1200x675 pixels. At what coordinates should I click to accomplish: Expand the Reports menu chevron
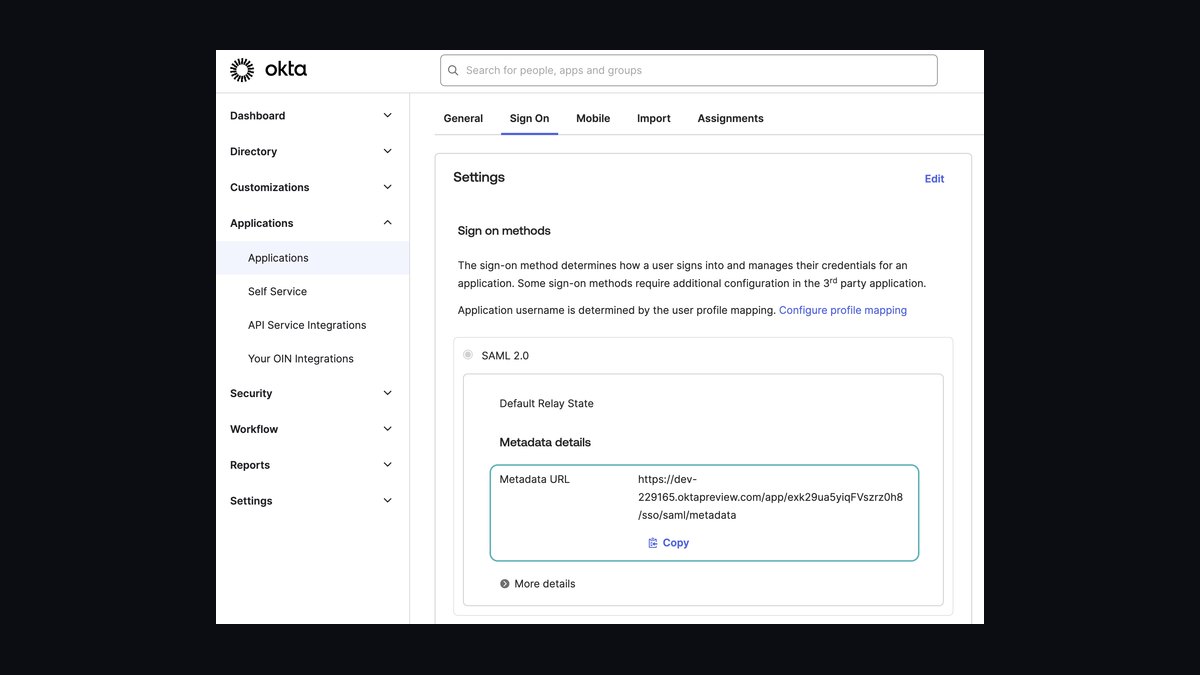pyautogui.click(x=388, y=465)
